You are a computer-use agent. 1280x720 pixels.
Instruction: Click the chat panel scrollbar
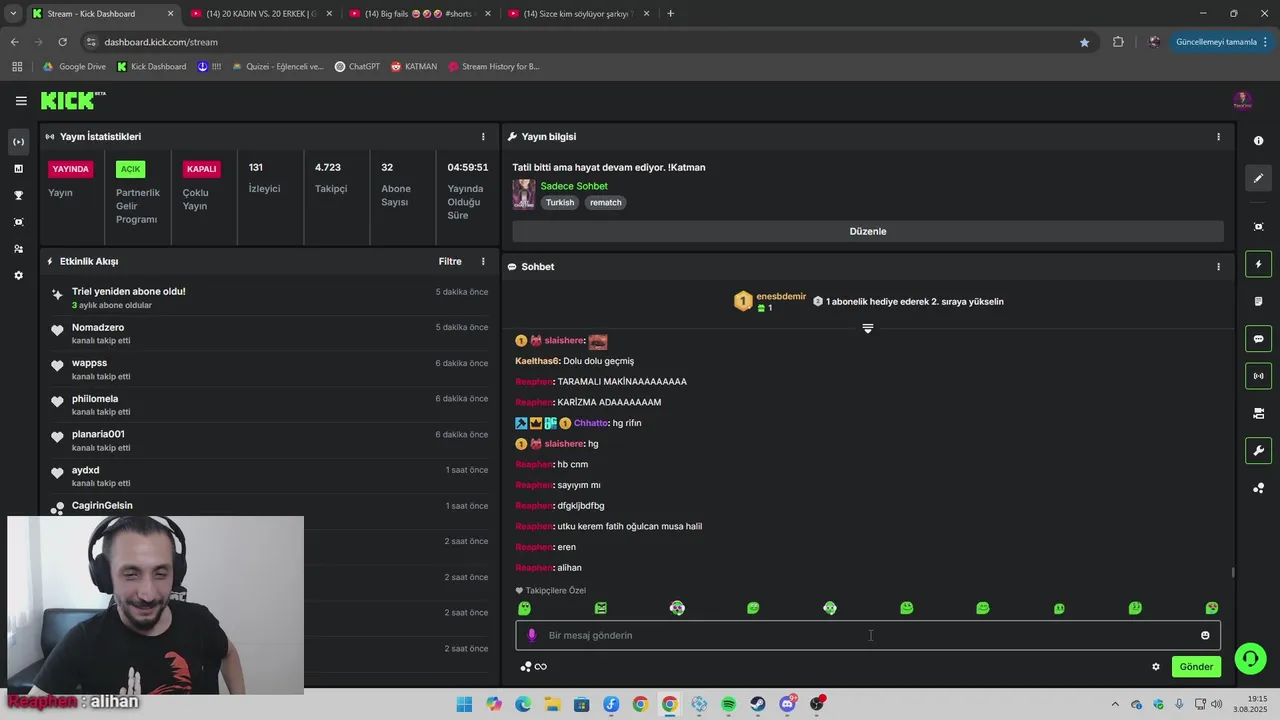tap(1233, 572)
